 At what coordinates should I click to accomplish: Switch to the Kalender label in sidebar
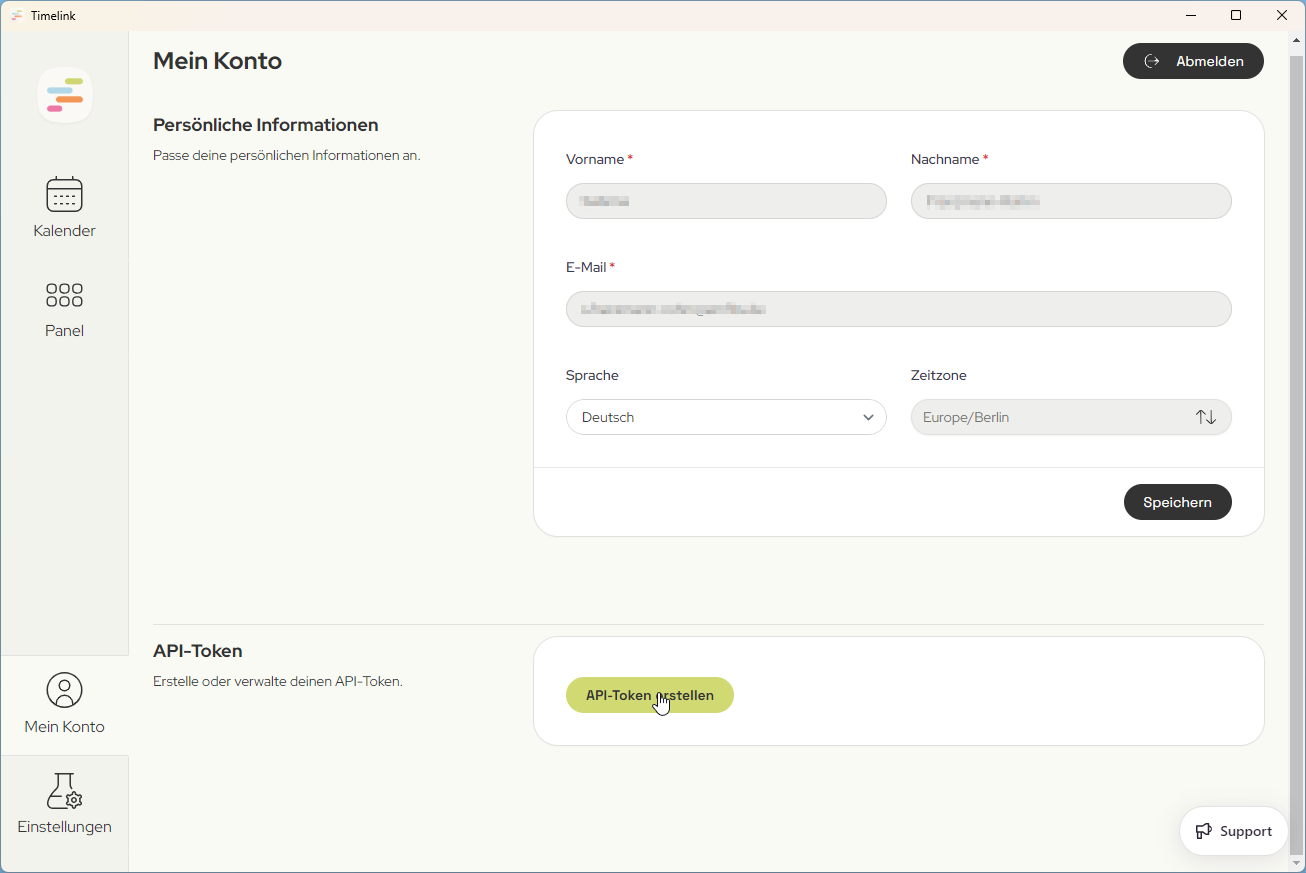point(64,231)
